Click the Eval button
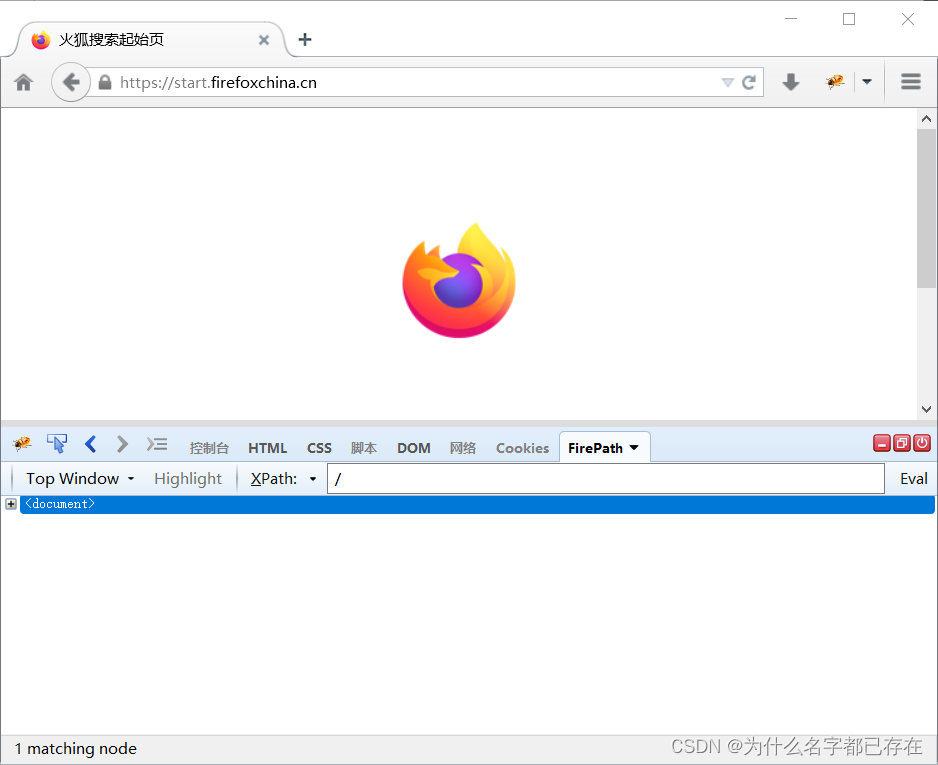The width and height of the screenshot is (938, 765). (913, 478)
